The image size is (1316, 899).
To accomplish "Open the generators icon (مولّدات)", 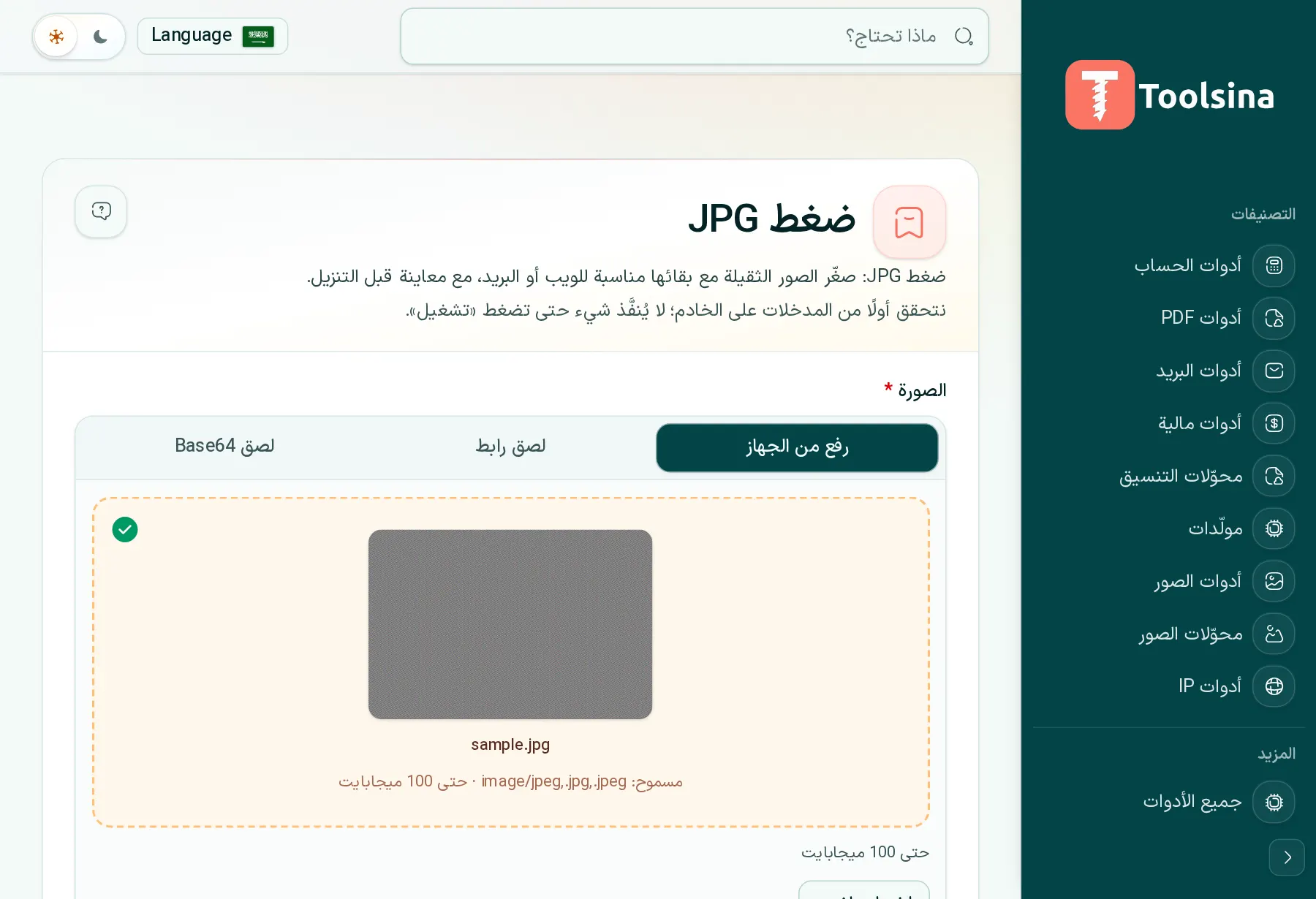I will (x=1274, y=528).
